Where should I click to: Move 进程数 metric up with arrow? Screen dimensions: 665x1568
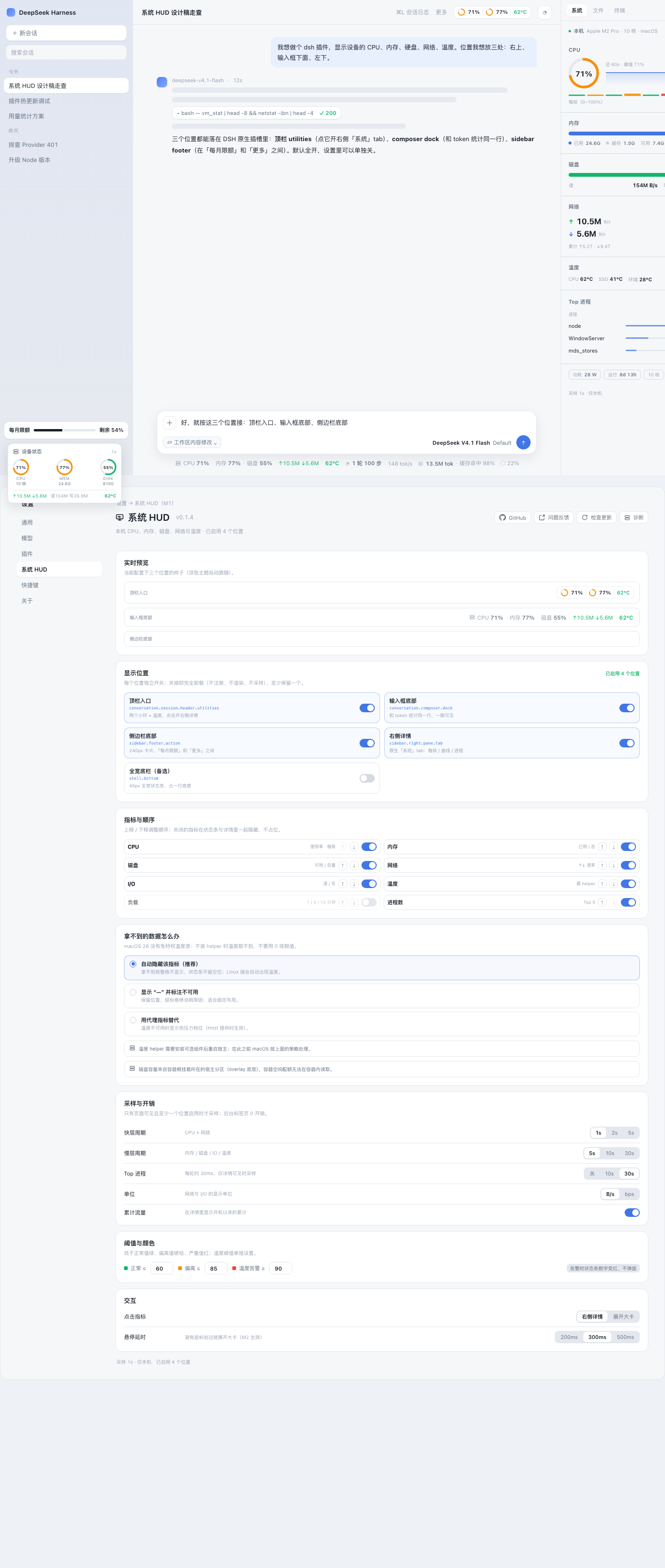pyautogui.click(x=602, y=903)
